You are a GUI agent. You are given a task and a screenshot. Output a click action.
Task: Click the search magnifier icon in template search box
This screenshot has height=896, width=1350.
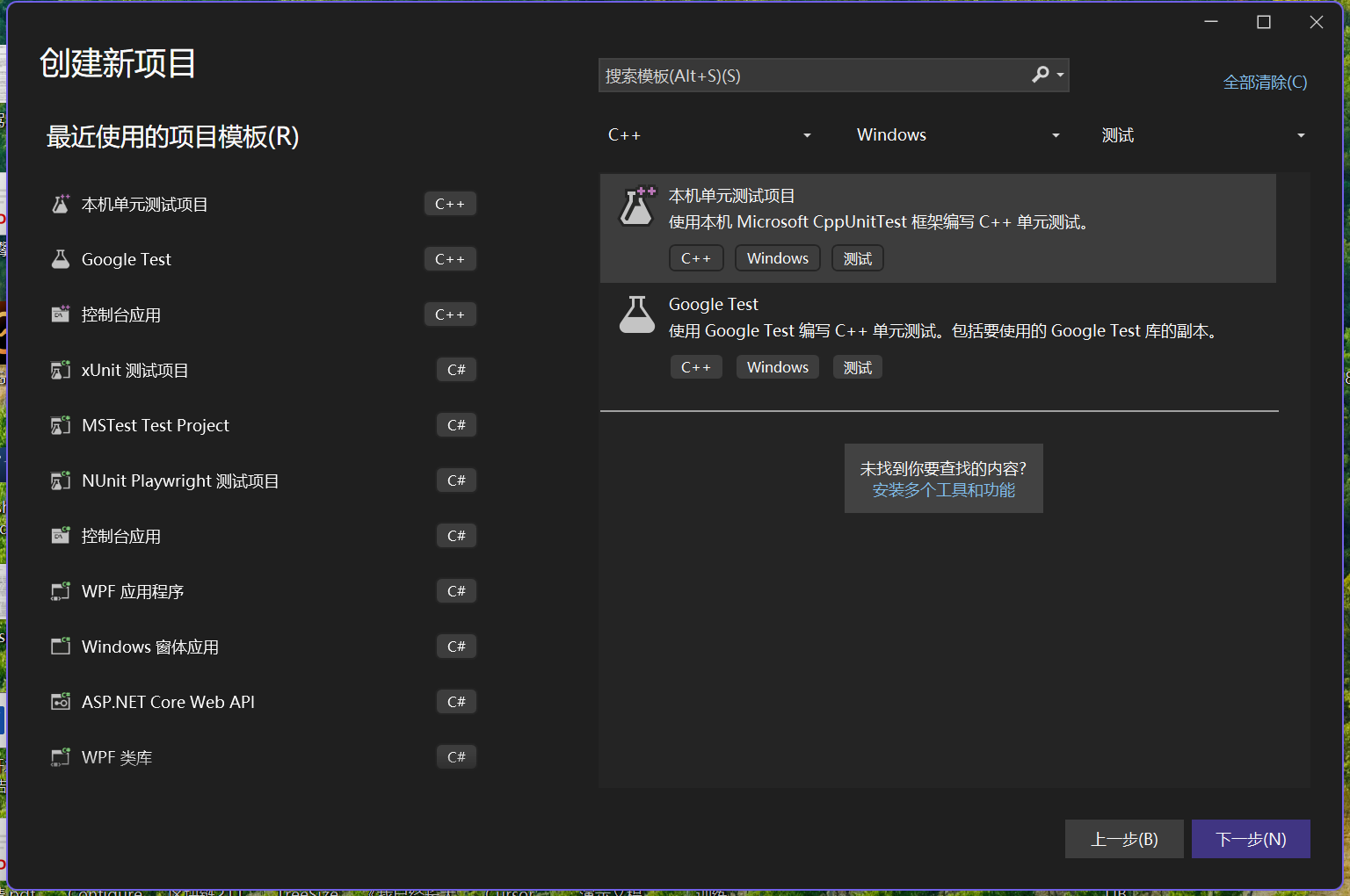(x=1041, y=75)
